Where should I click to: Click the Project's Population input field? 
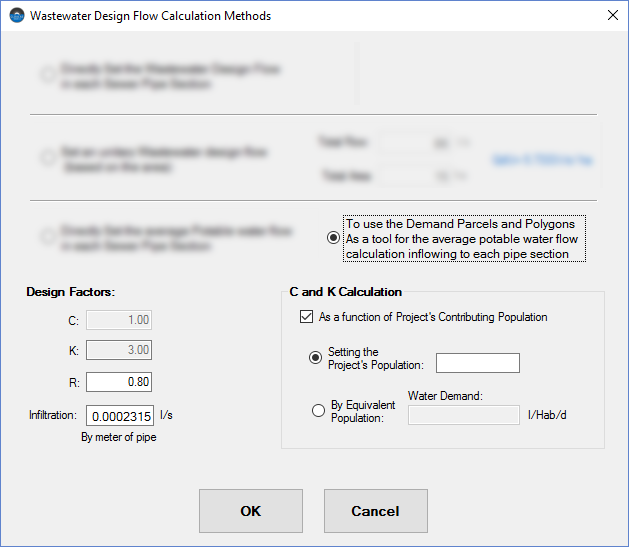(477, 363)
